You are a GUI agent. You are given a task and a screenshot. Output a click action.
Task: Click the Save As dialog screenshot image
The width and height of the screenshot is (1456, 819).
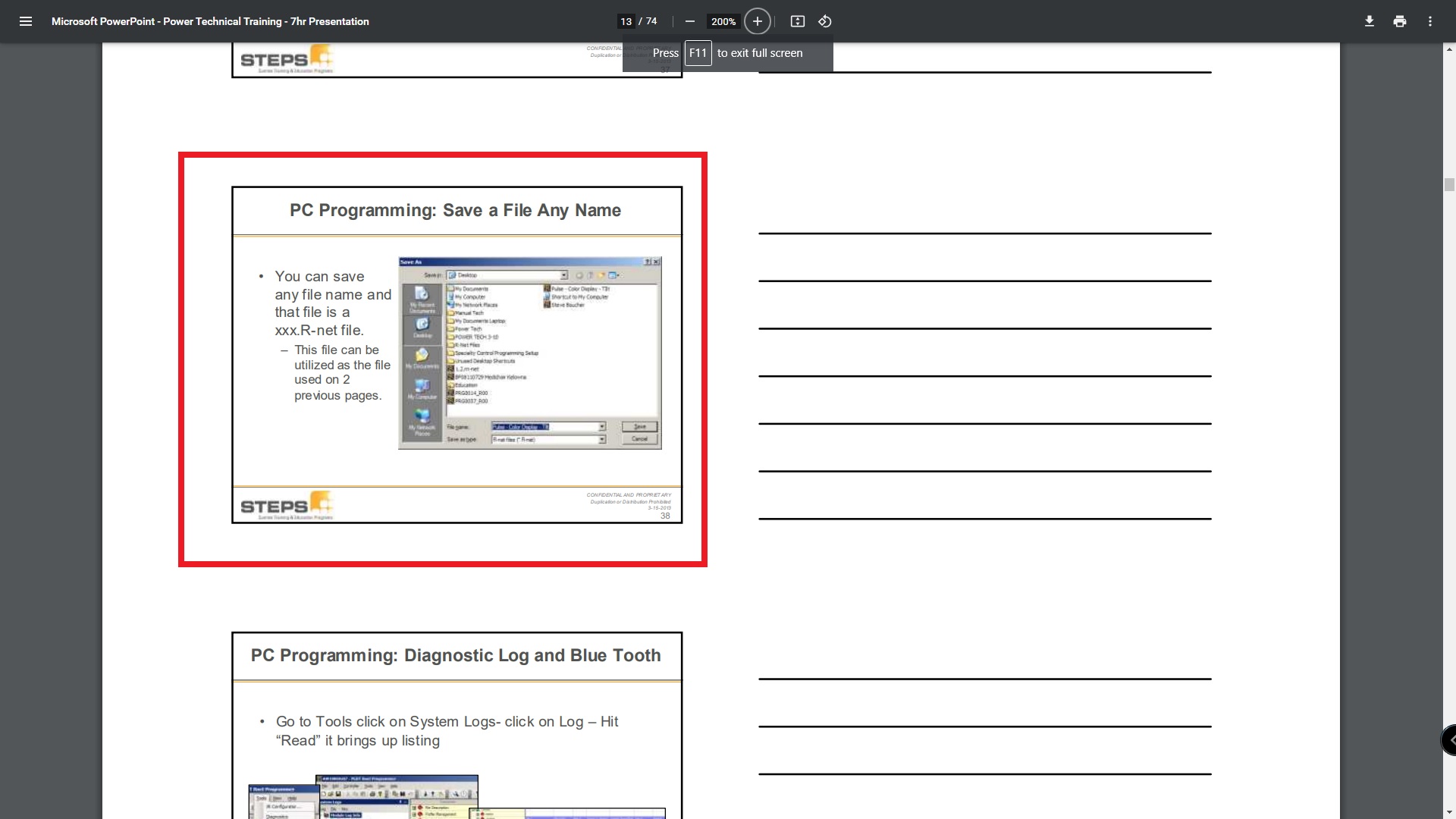(529, 353)
